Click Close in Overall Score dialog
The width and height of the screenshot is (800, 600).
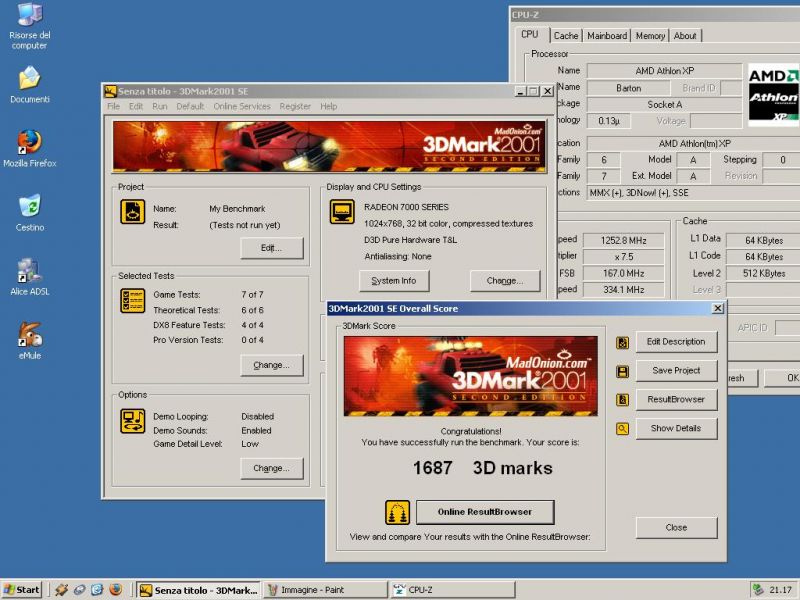tap(676, 528)
